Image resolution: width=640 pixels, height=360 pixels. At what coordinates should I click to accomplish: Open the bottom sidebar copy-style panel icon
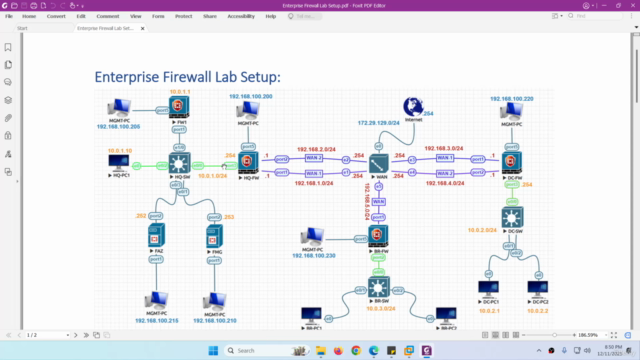pos(8,172)
